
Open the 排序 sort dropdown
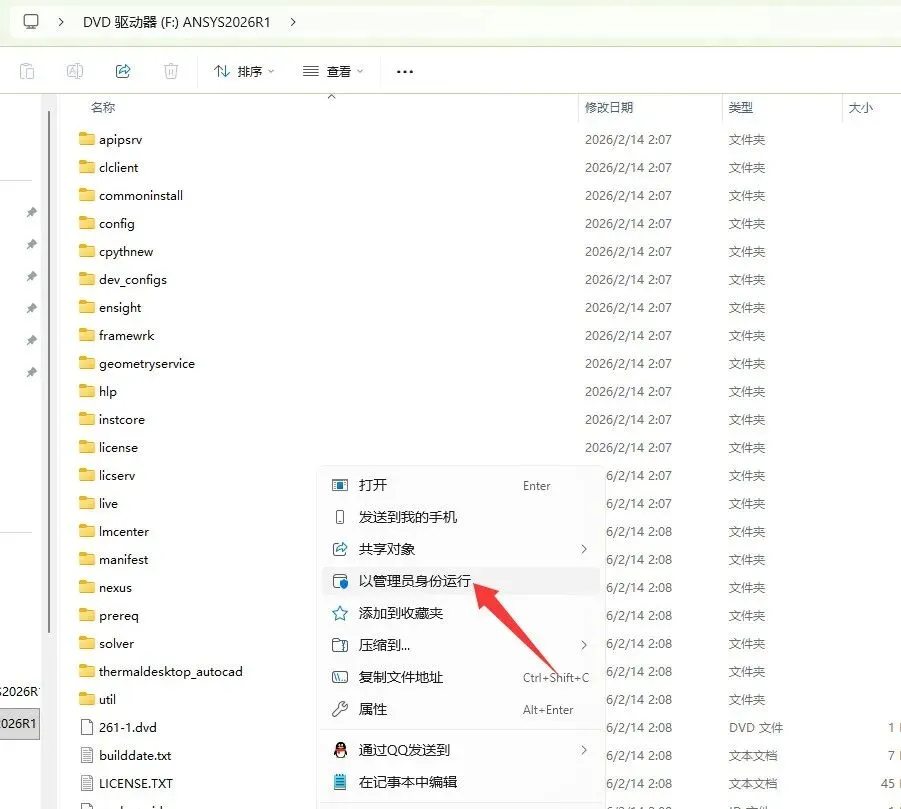(x=244, y=71)
